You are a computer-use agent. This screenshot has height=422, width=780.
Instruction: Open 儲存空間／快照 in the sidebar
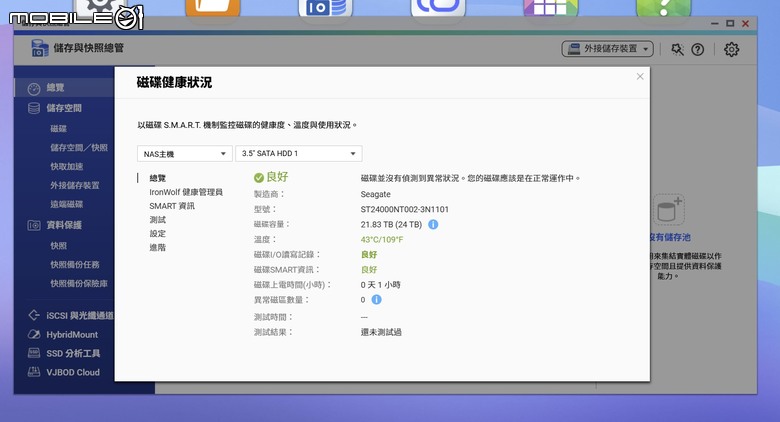point(79,148)
